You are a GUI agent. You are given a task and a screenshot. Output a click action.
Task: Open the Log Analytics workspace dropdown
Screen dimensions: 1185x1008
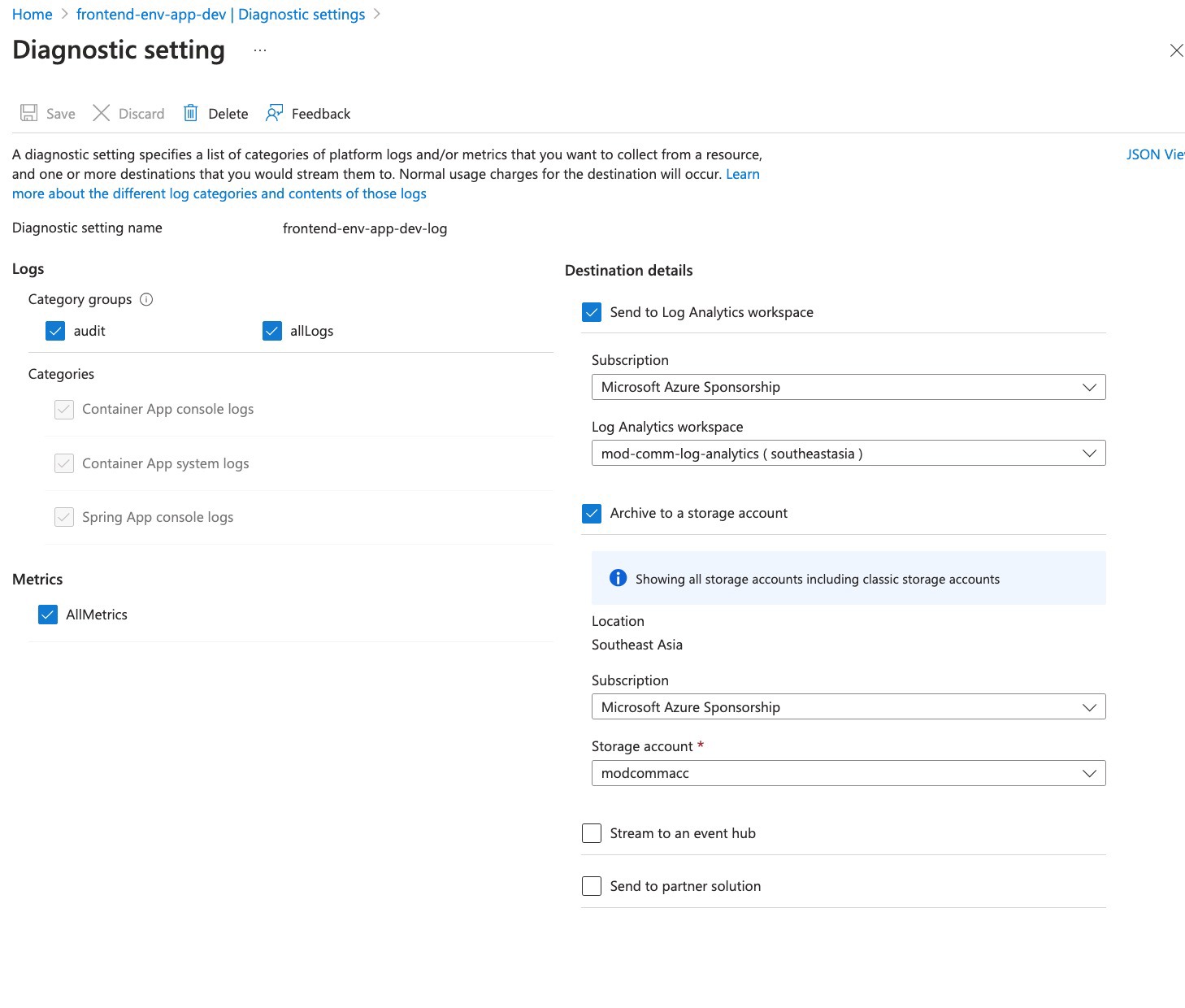tap(848, 454)
